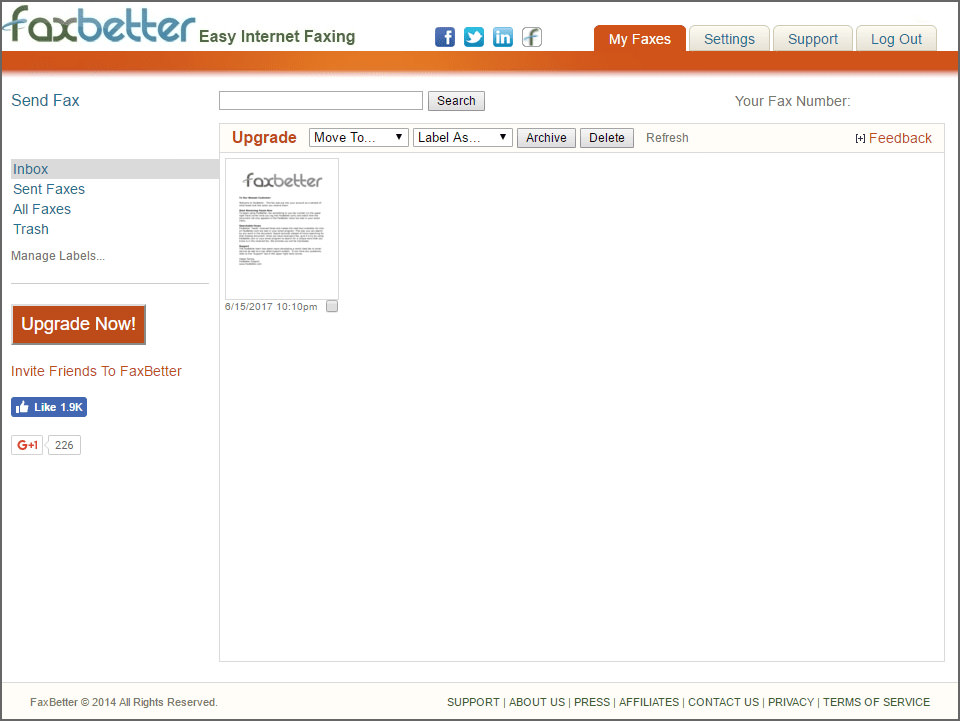Click the Send Fax link
This screenshot has height=721, width=960.
(45, 100)
